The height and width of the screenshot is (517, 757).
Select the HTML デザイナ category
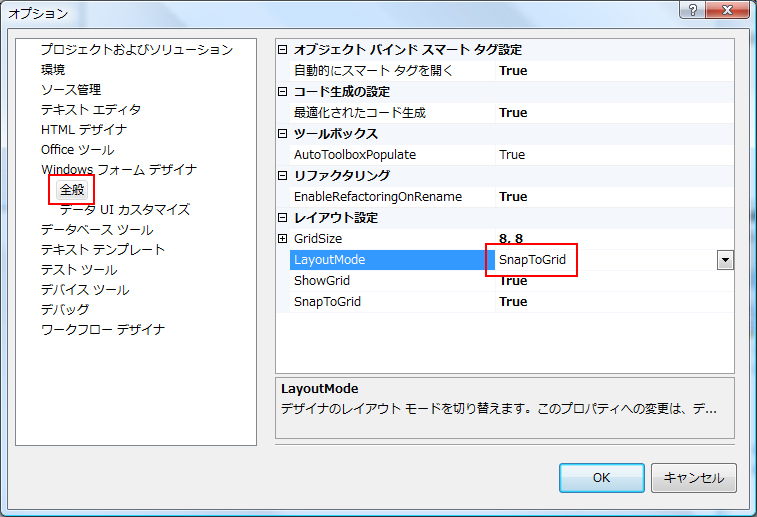point(84,130)
